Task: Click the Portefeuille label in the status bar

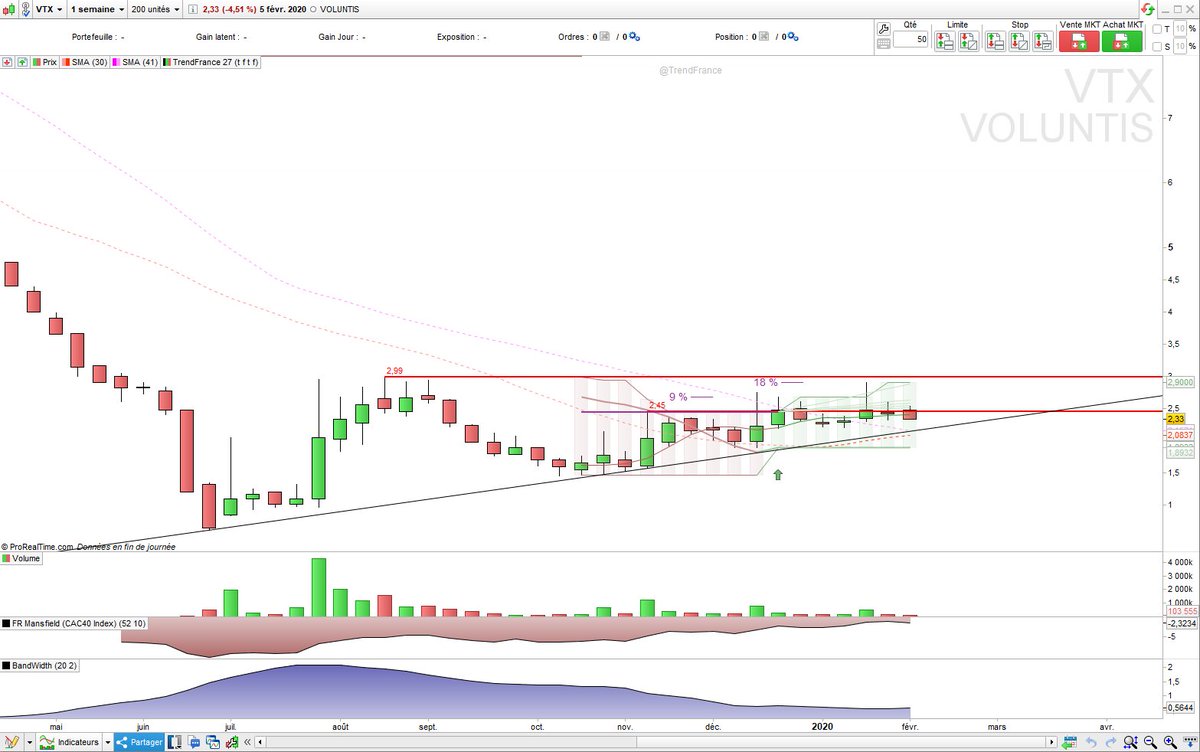Action: pos(96,37)
